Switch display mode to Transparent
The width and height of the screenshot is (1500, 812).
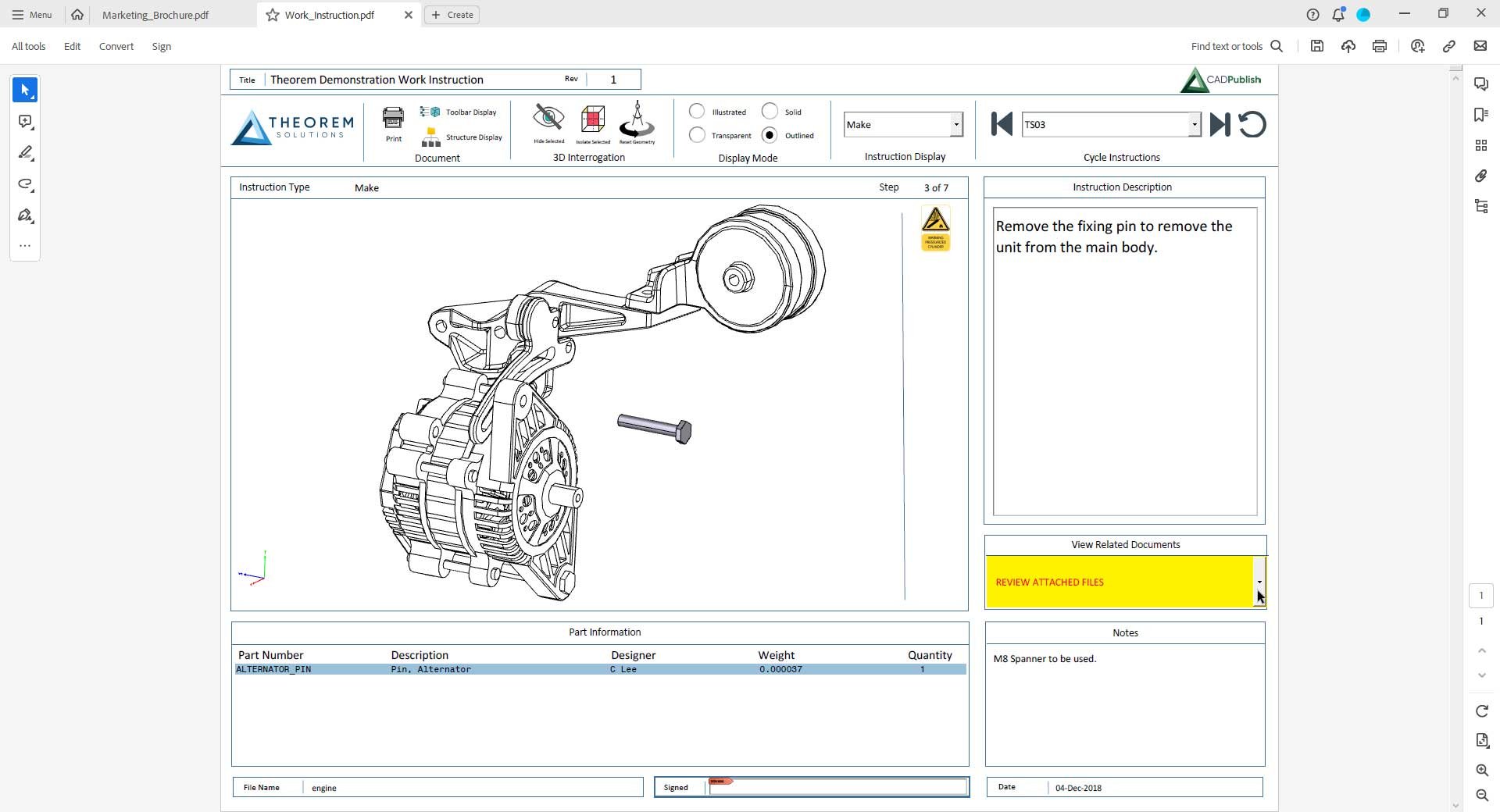click(x=697, y=135)
